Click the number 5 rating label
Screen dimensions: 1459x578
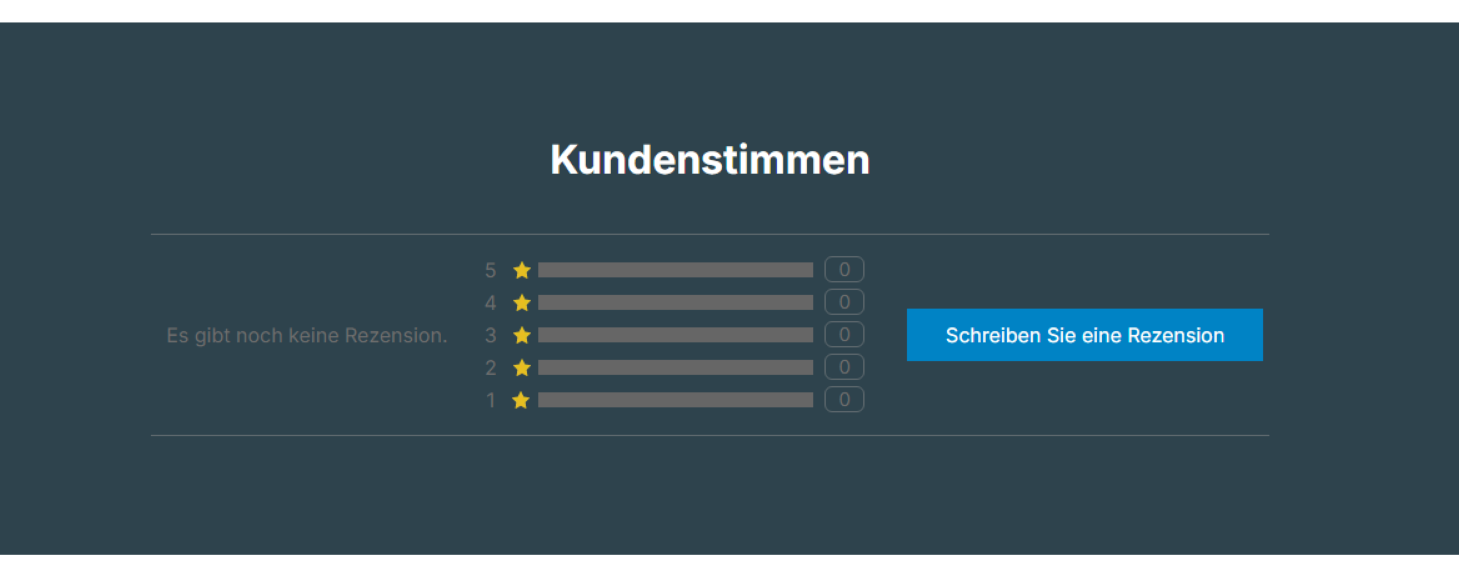490,270
